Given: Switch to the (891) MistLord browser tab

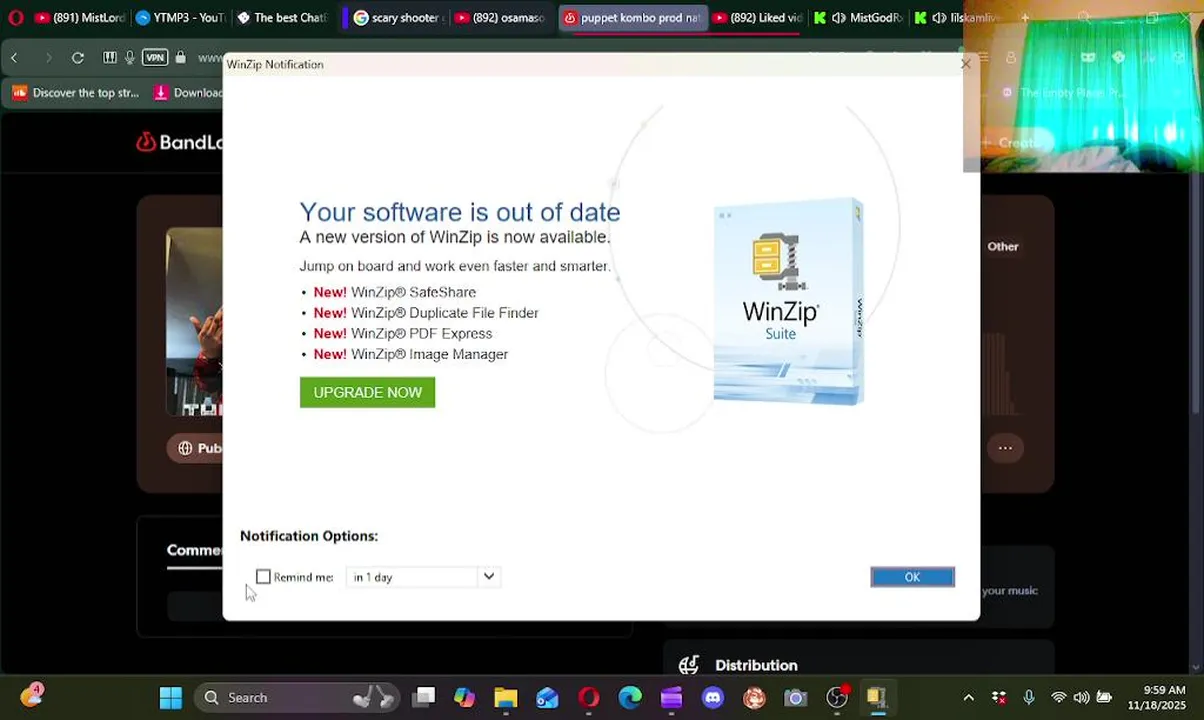Looking at the screenshot, I should [x=80, y=18].
